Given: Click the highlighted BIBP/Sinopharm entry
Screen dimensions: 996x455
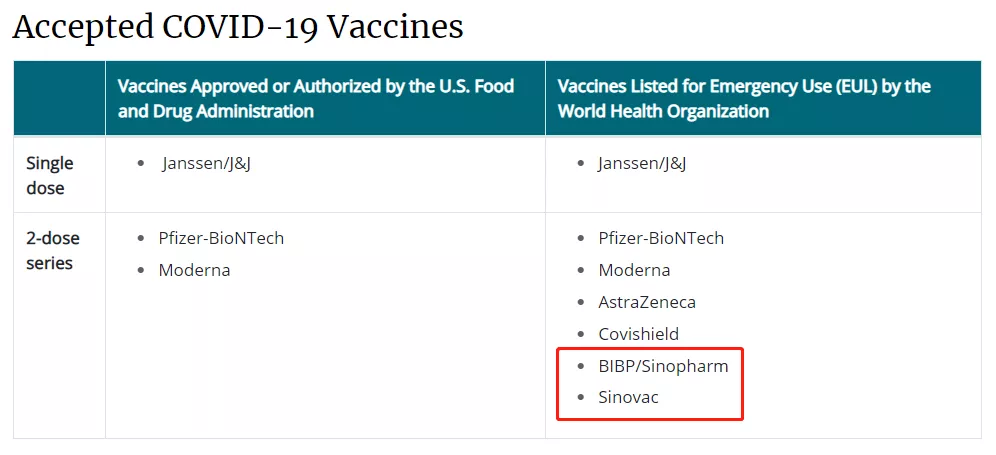Looking at the screenshot, I should pyautogui.click(x=663, y=367).
